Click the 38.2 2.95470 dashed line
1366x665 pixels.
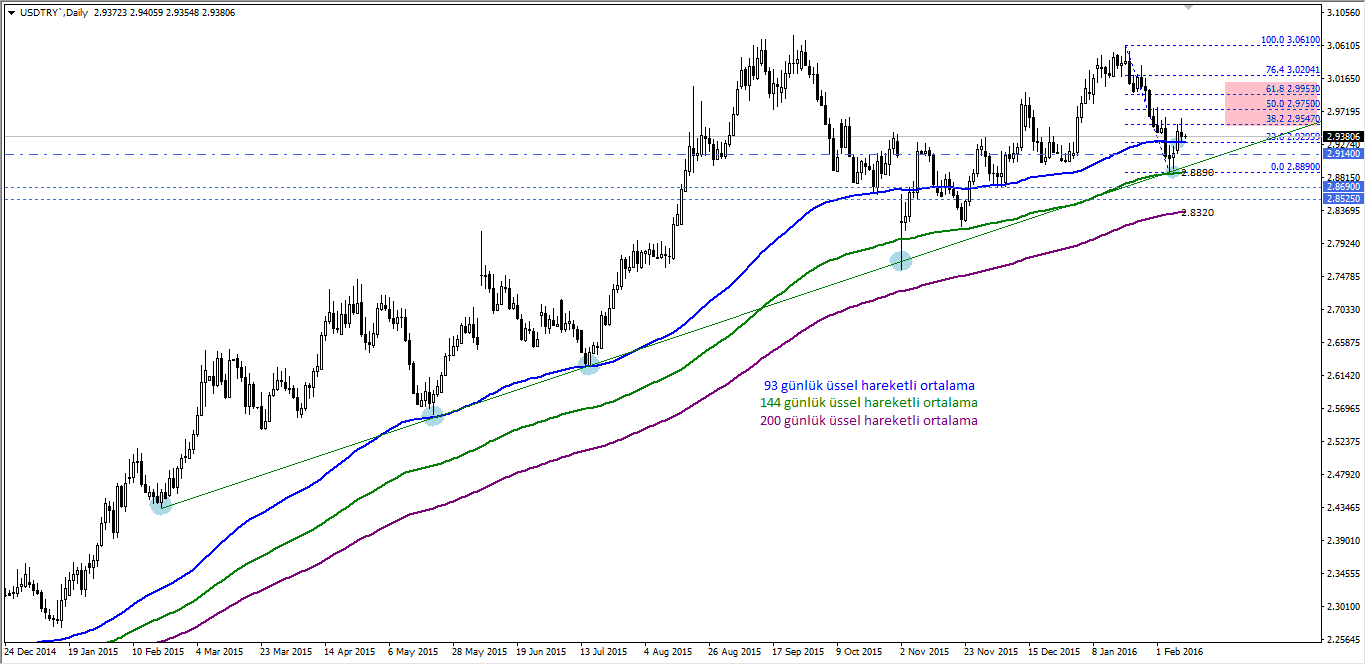pos(1293,117)
